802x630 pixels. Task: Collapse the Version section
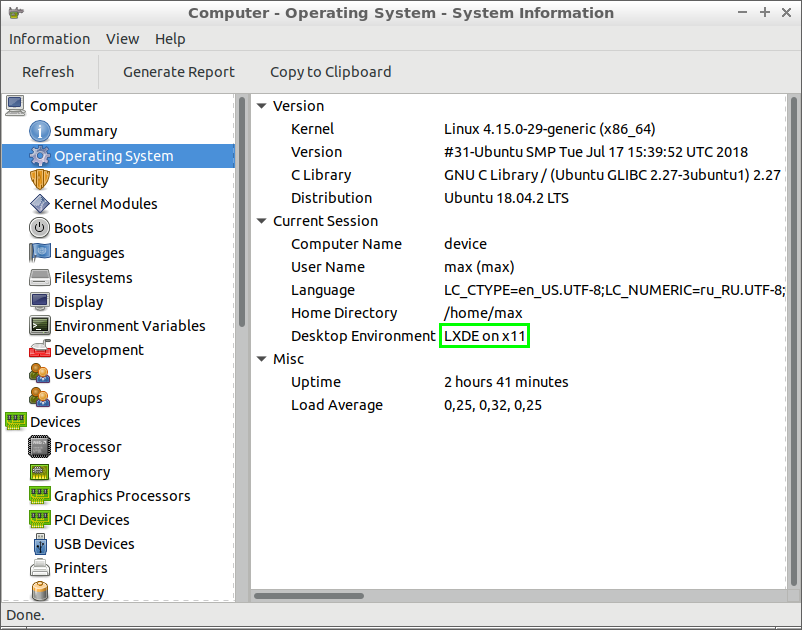point(262,106)
